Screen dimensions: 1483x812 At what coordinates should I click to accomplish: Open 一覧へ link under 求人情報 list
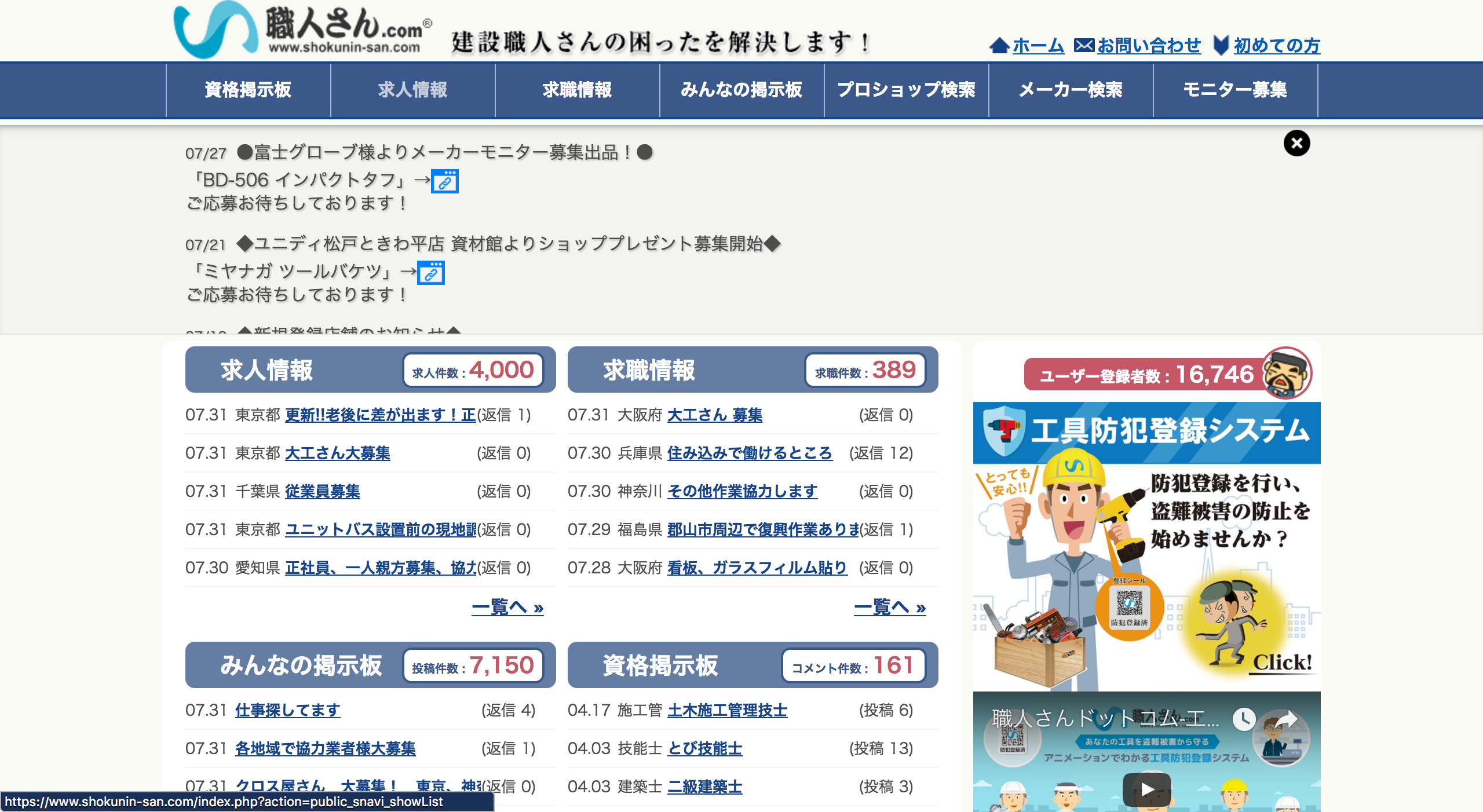point(507,608)
